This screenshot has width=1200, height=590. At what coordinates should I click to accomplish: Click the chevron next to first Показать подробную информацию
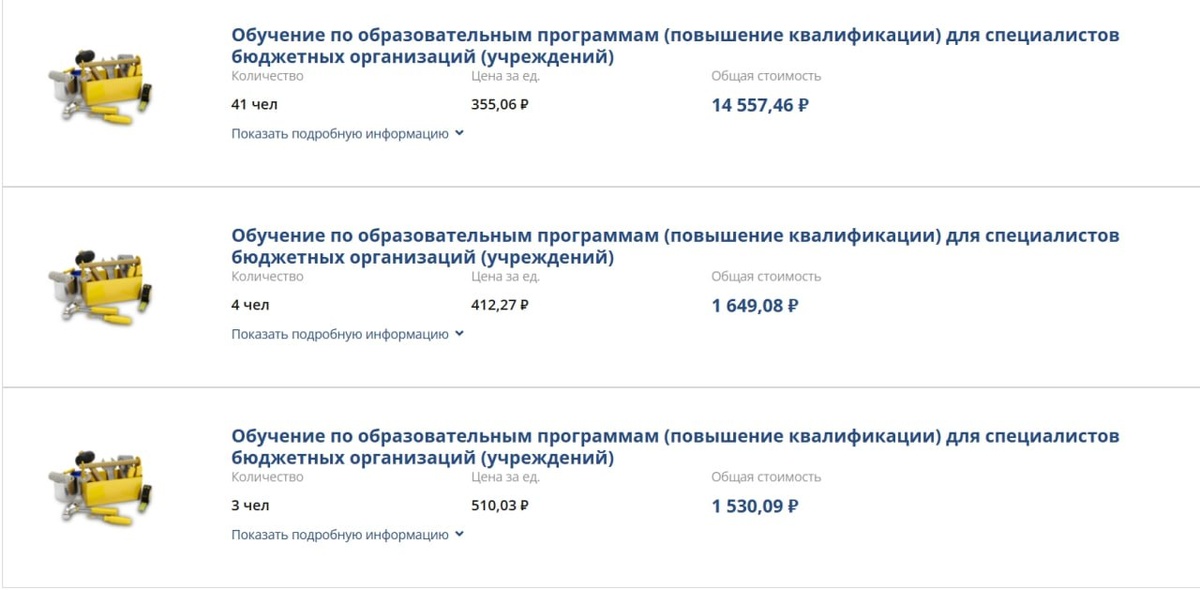coord(461,132)
